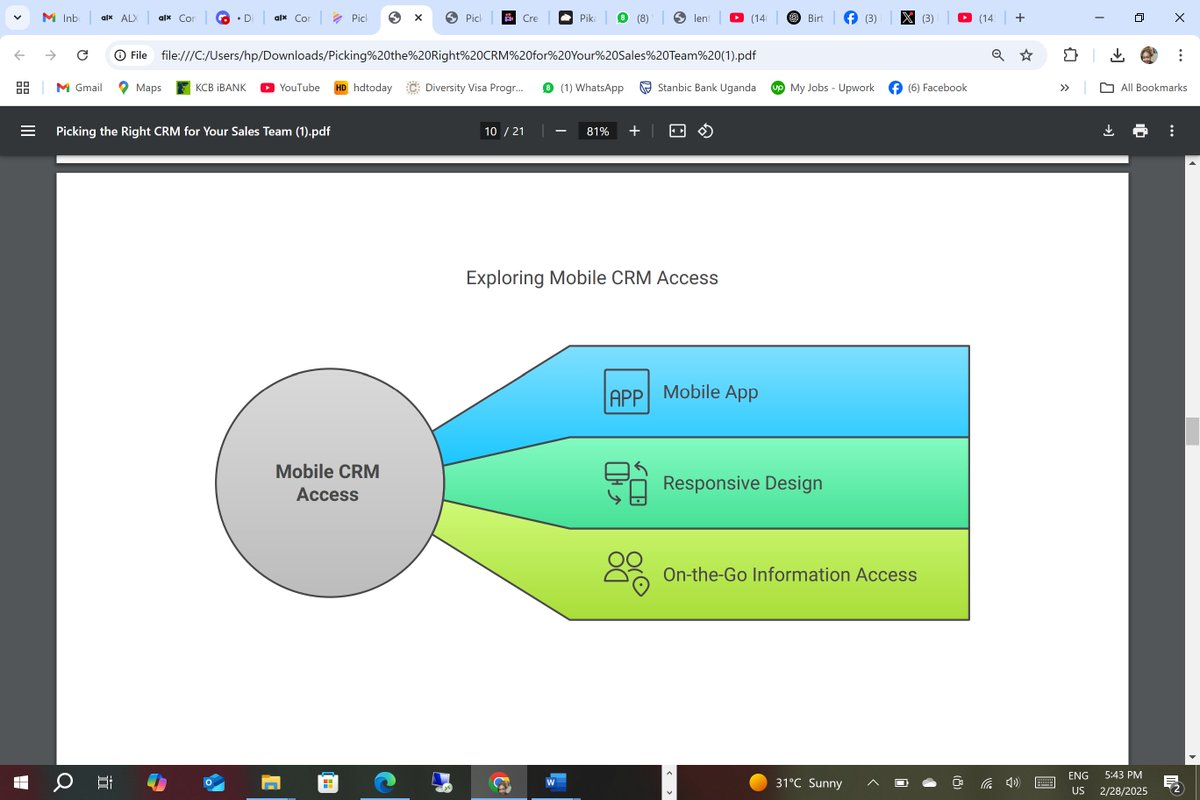The width and height of the screenshot is (1200, 800).
Task: Open the Gmail bookmark
Action: pos(79,87)
